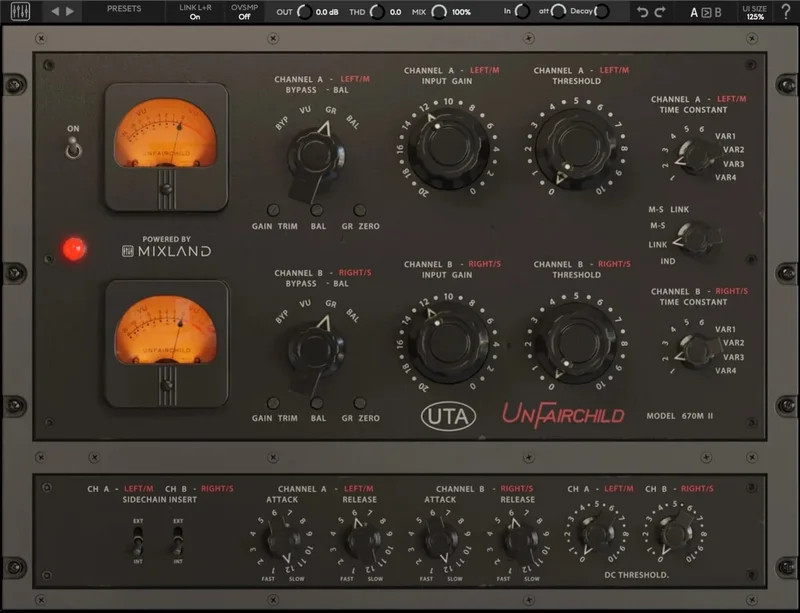Select VAR4 on Channel B time constant
This screenshot has width=800, height=613.
pos(725,371)
